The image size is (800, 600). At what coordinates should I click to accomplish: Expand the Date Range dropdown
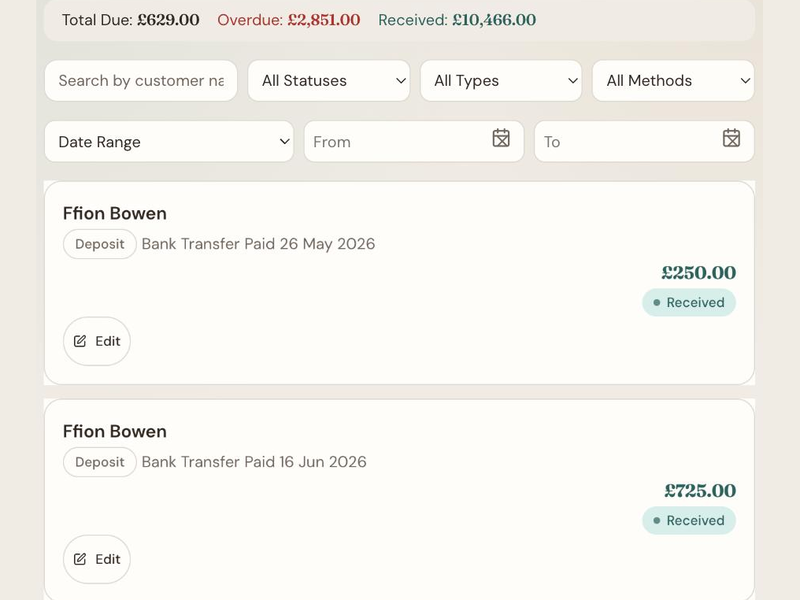[x=169, y=141]
